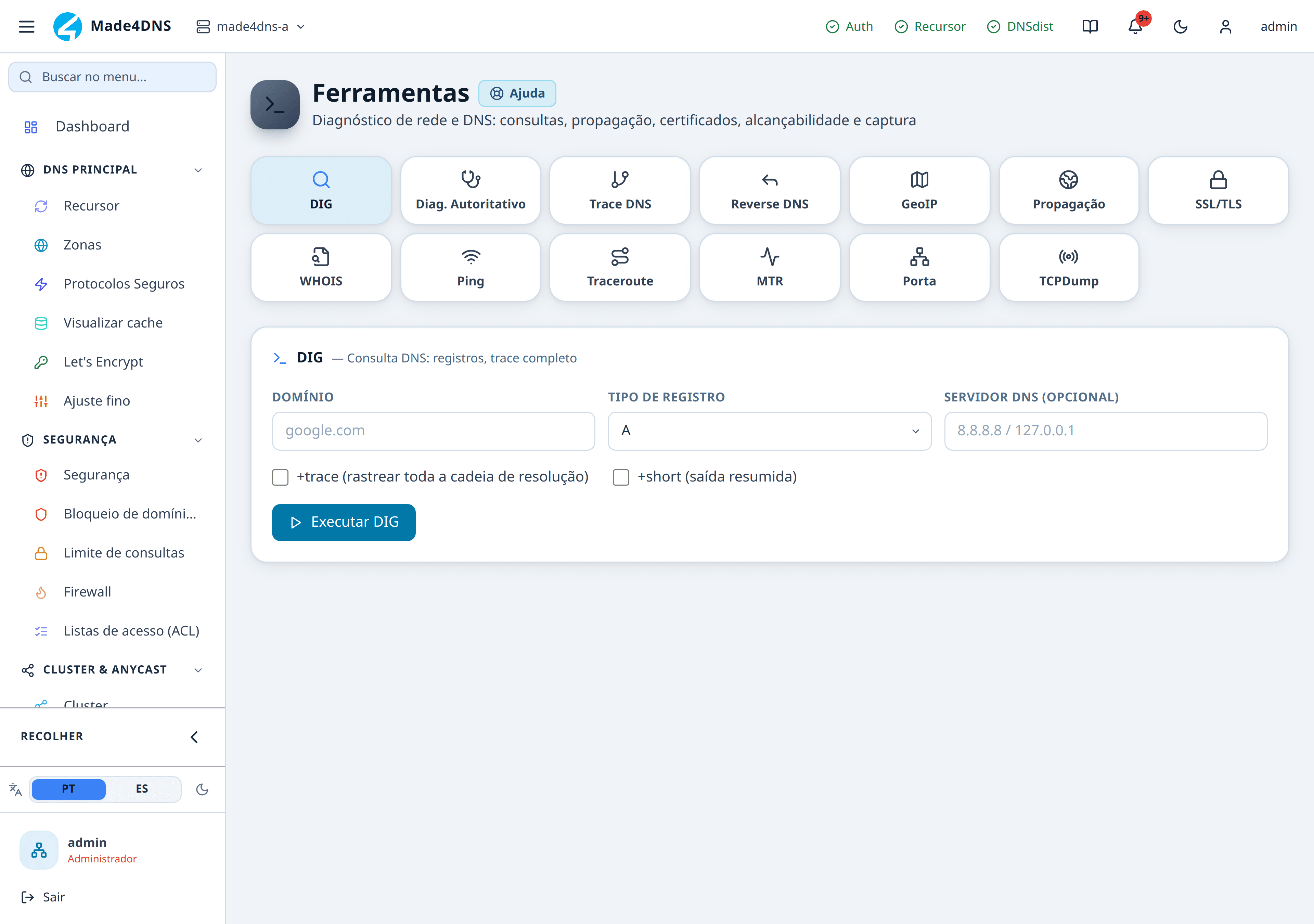Enable the +trace checkbox
Image resolution: width=1314 pixels, height=924 pixels.
pos(281,477)
